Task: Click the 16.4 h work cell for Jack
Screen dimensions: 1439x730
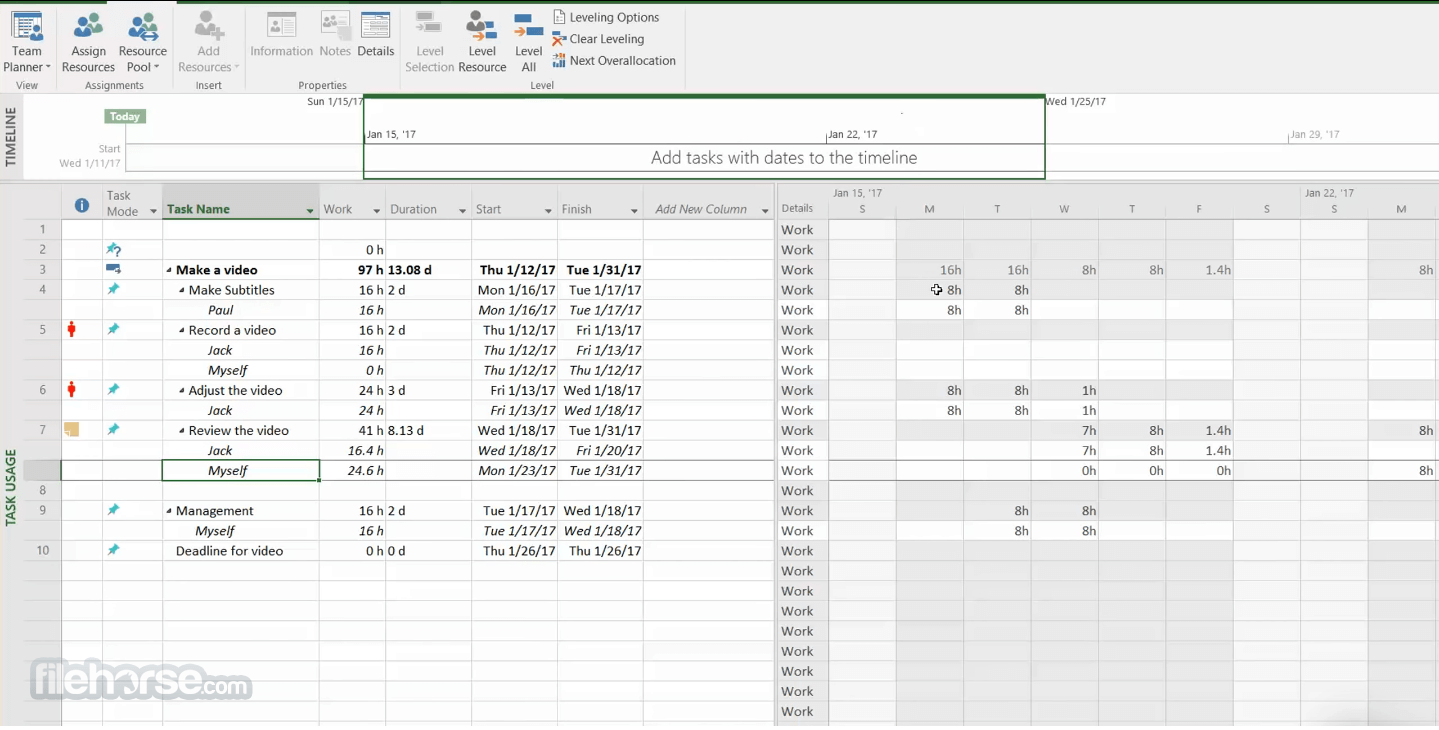Action: [x=353, y=450]
